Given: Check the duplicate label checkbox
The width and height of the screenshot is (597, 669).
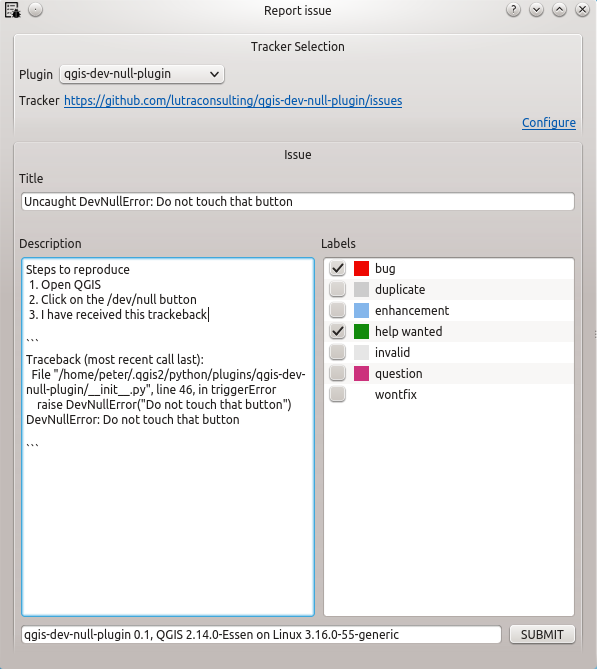Looking at the screenshot, I should coord(338,289).
